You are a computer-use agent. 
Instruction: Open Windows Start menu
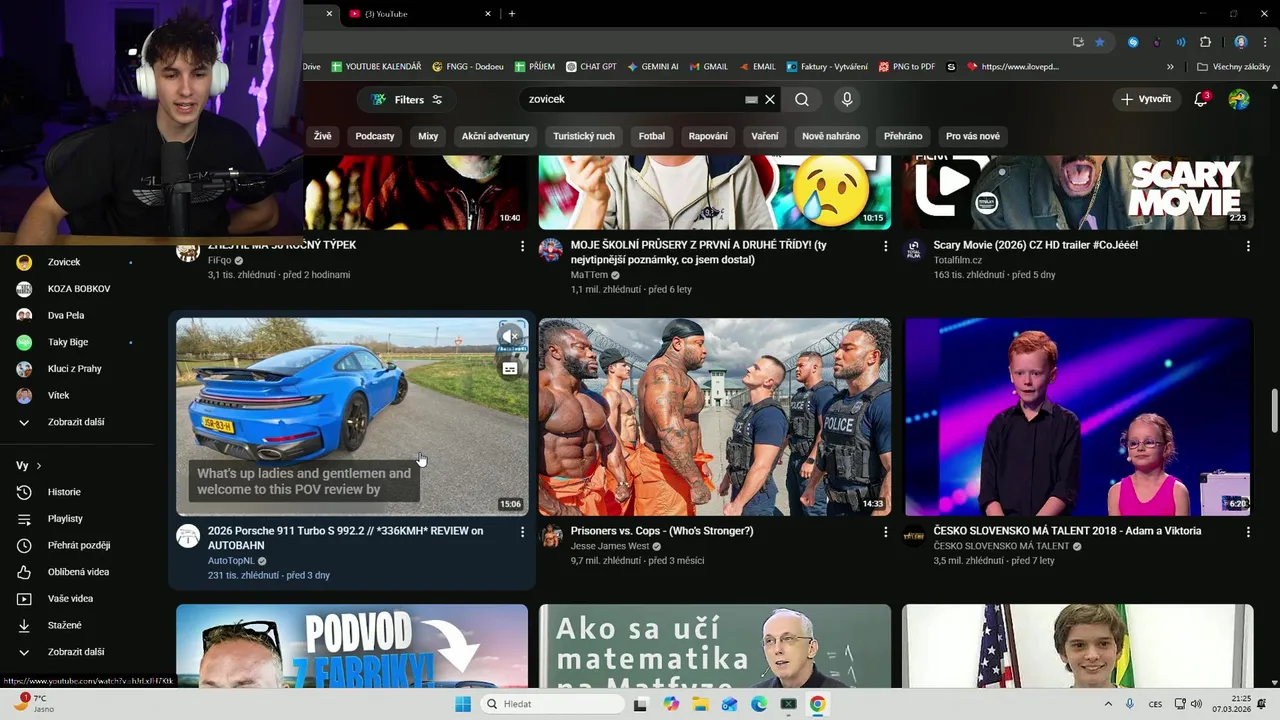pyautogui.click(x=463, y=704)
